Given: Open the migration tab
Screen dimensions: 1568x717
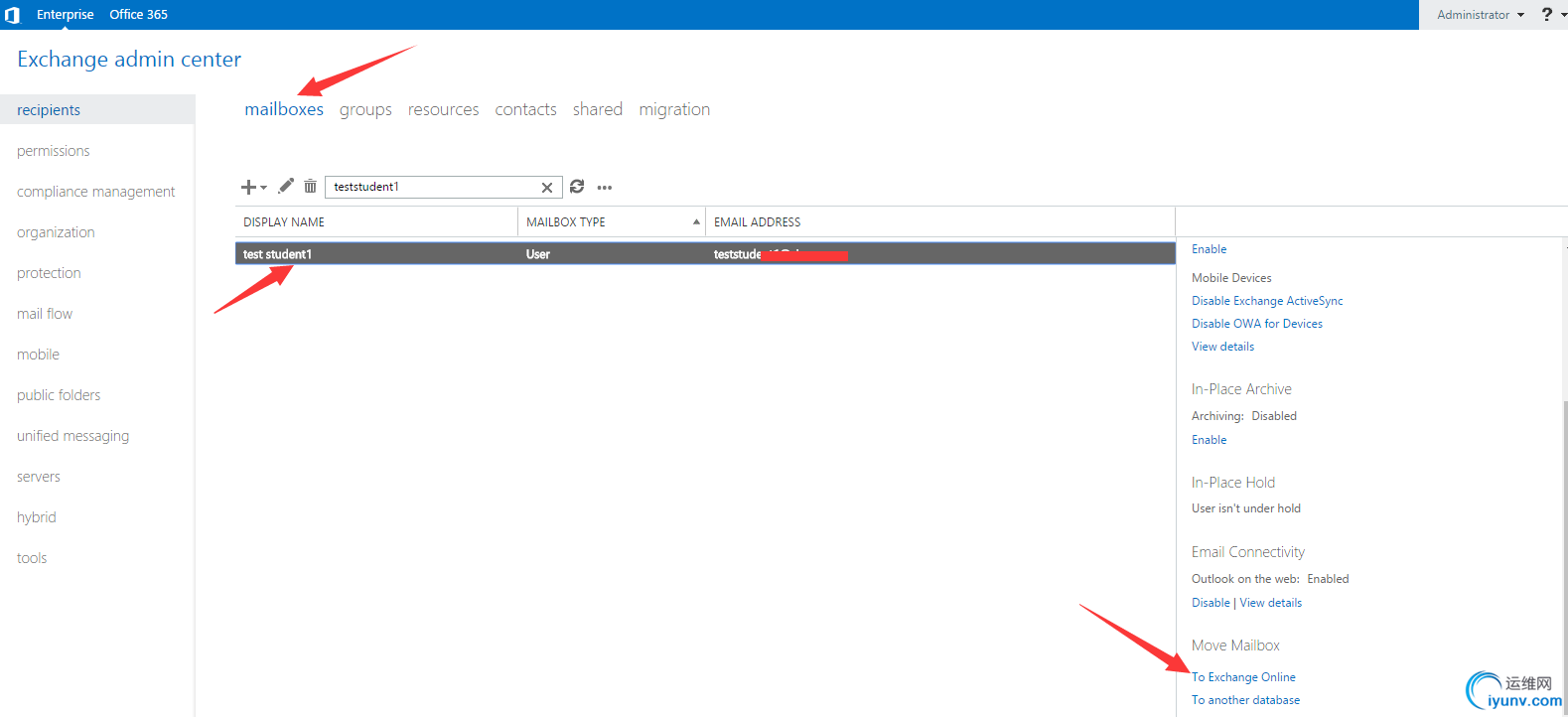Looking at the screenshot, I should [674, 109].
